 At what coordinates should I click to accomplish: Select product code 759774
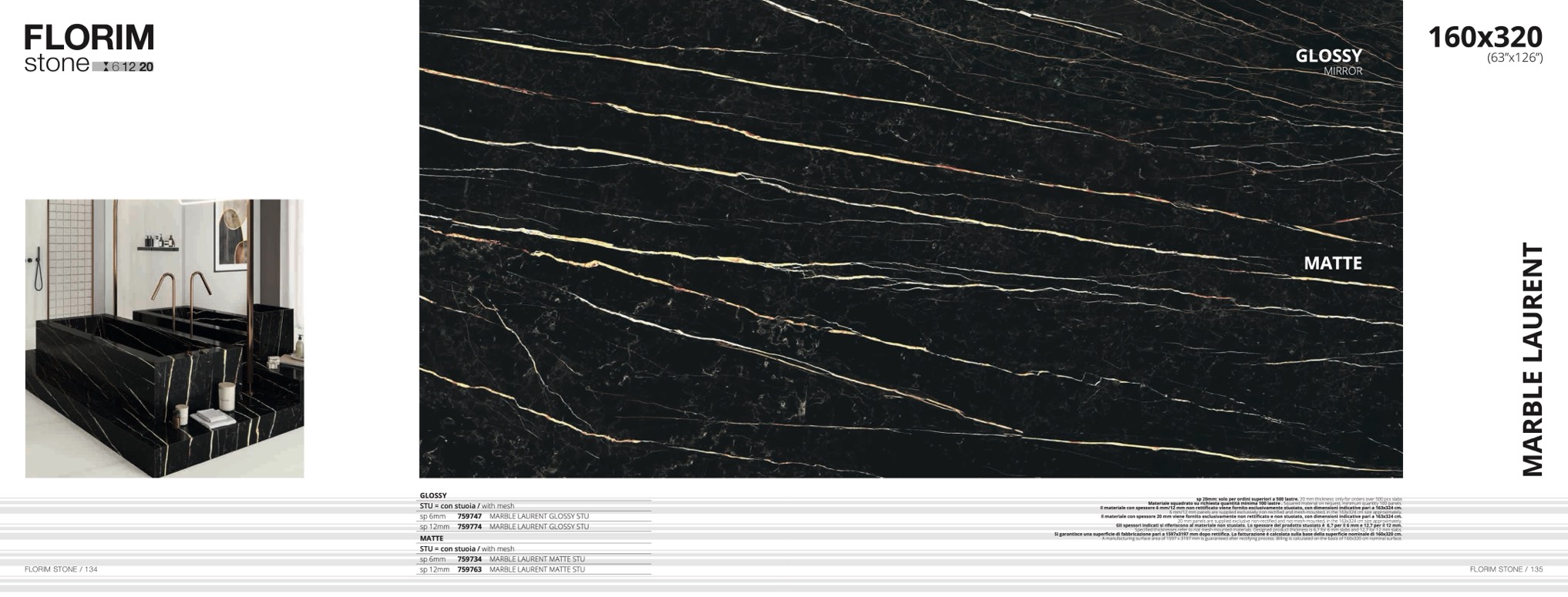pos(469,527)
